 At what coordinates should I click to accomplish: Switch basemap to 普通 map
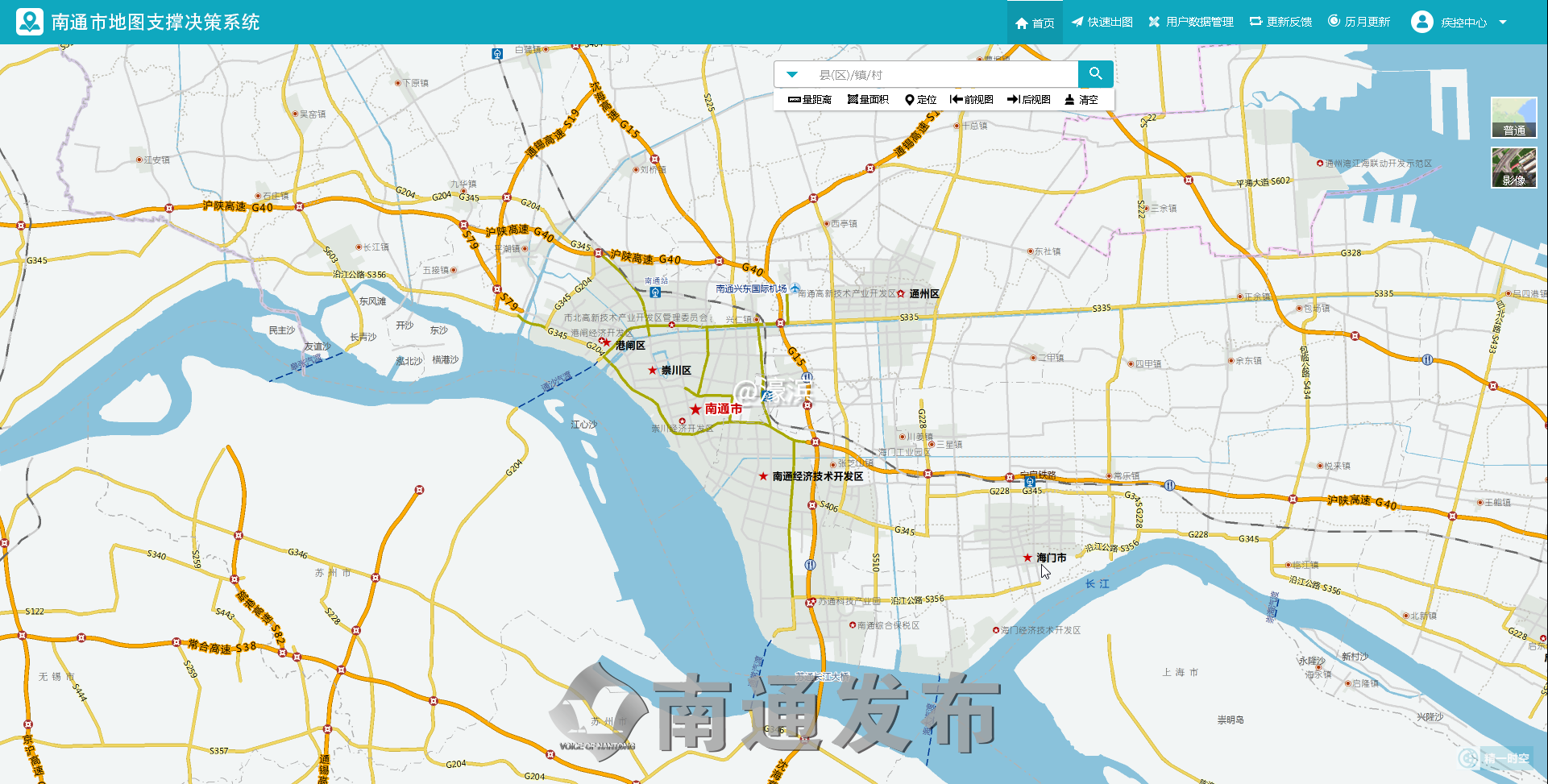point(1513,118)
